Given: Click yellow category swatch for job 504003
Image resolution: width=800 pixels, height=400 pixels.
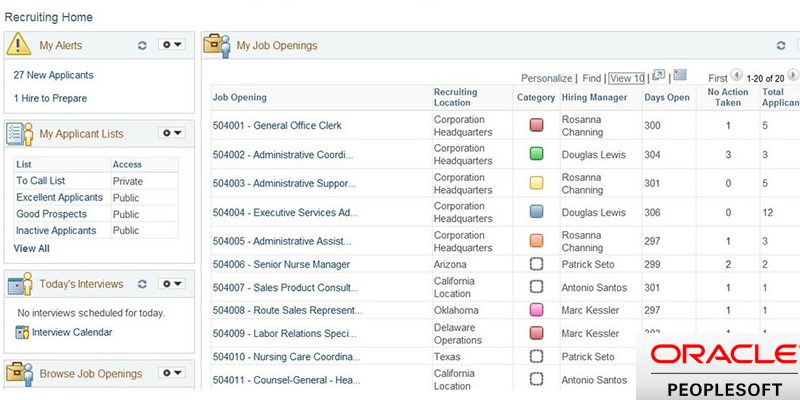Looking at the screenshot, I should click(536, 183).
